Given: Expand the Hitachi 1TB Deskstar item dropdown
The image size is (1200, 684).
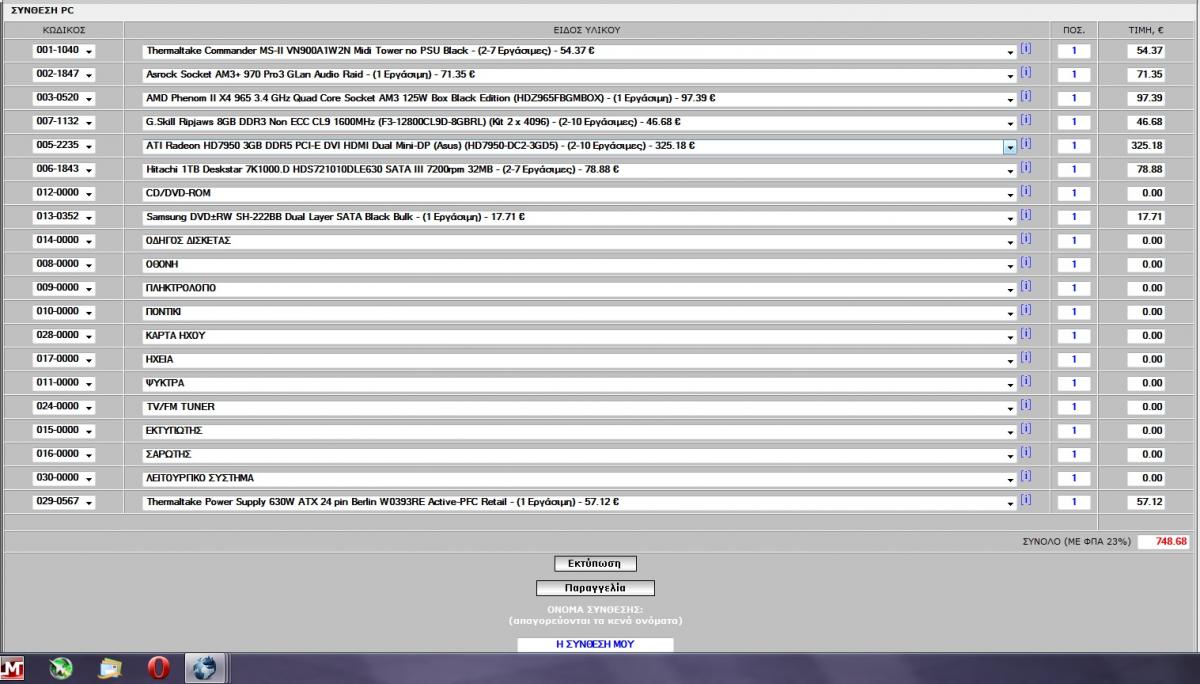Looking at the screenshot, I should pos(1010,170).
